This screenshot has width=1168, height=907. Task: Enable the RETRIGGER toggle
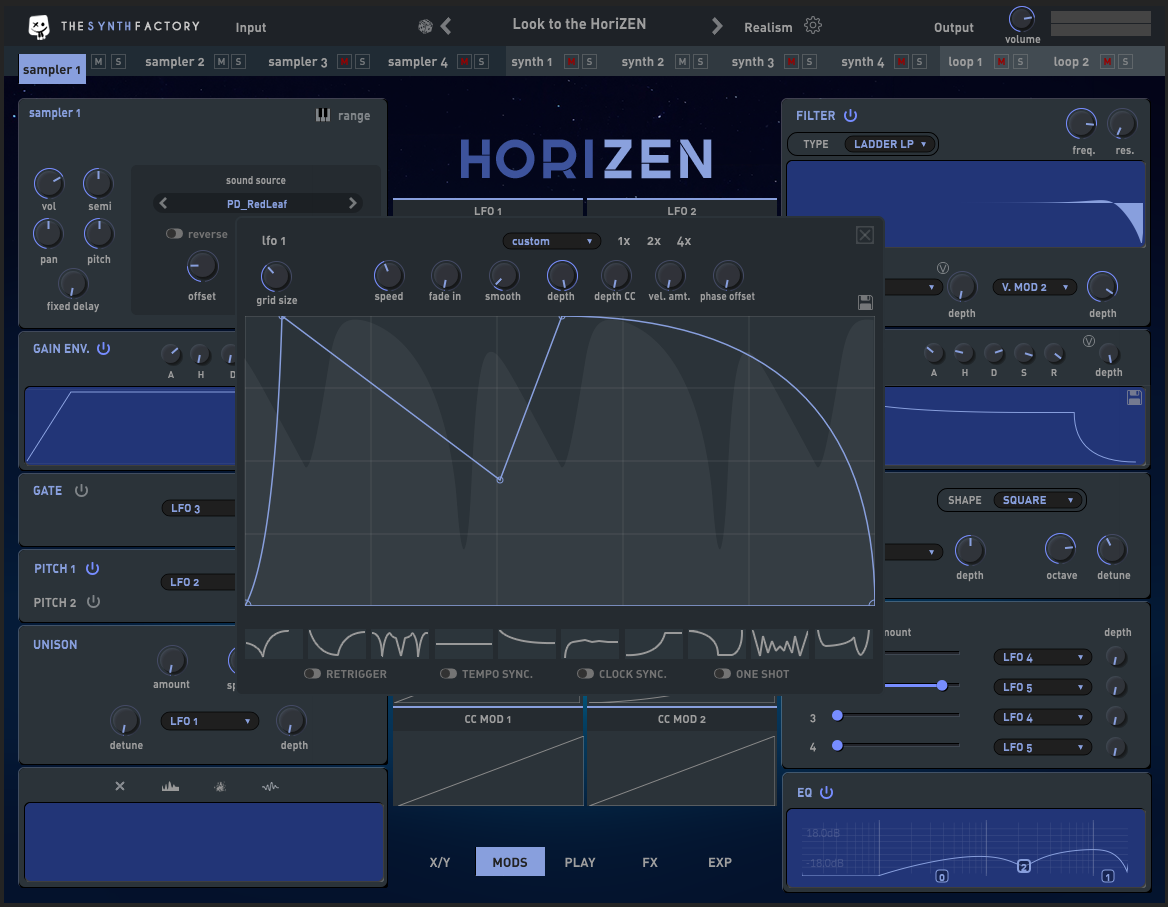(313, 674)
